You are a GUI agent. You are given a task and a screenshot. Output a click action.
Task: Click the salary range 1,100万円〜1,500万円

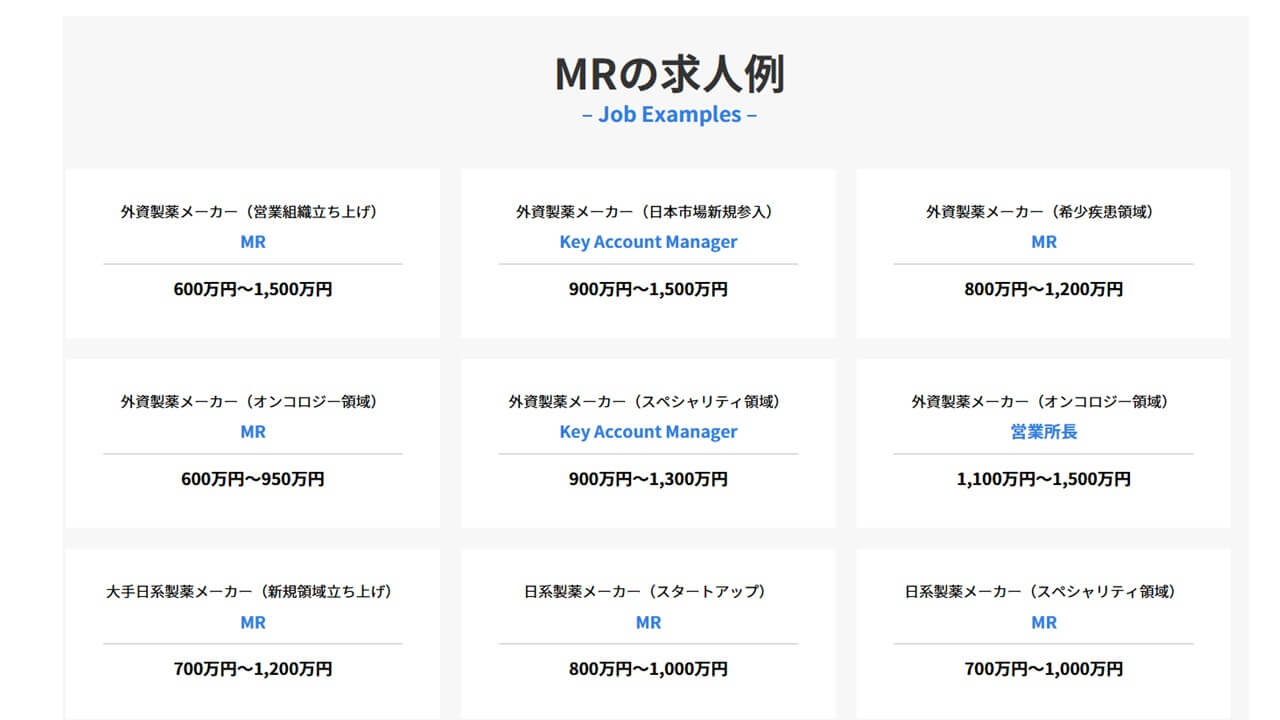tap(1043, 479)
